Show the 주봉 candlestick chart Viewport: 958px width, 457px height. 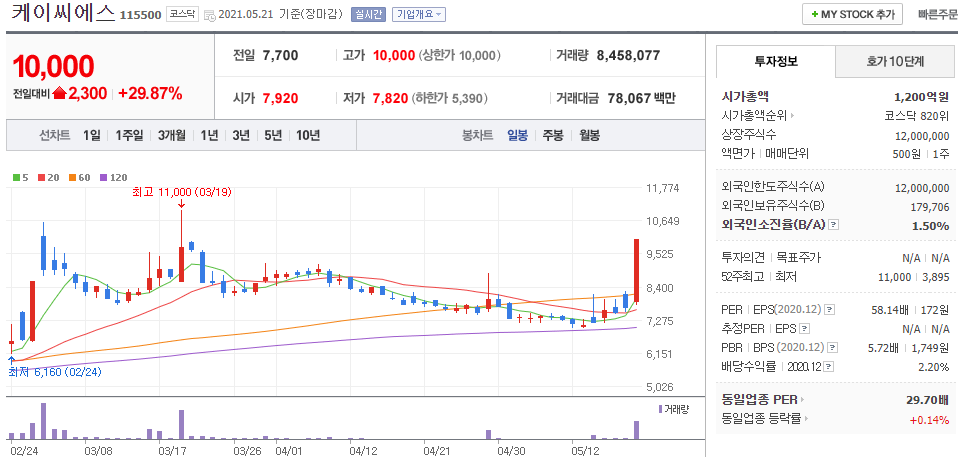click(553, 135)
